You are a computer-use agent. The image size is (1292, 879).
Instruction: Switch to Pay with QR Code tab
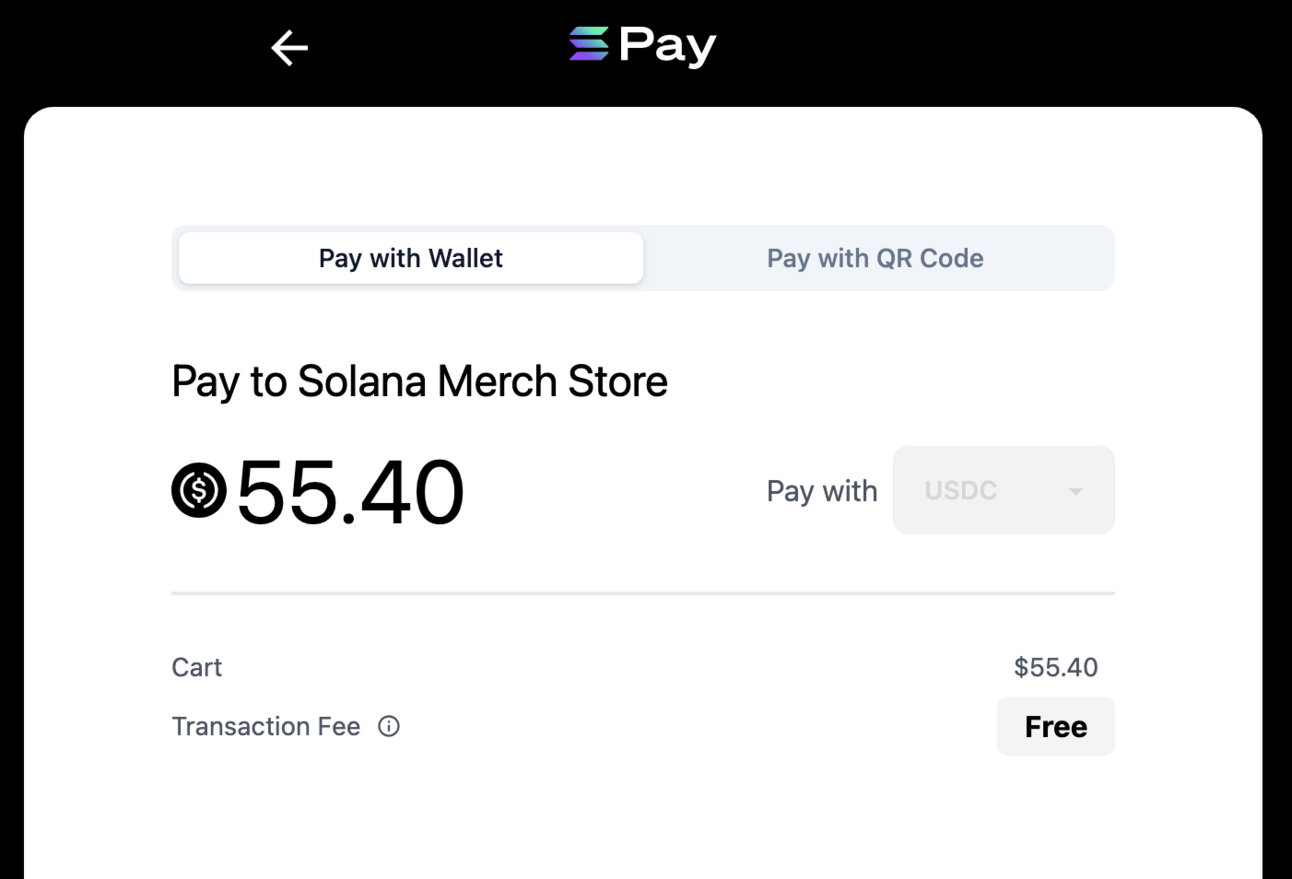coord(875,258)
